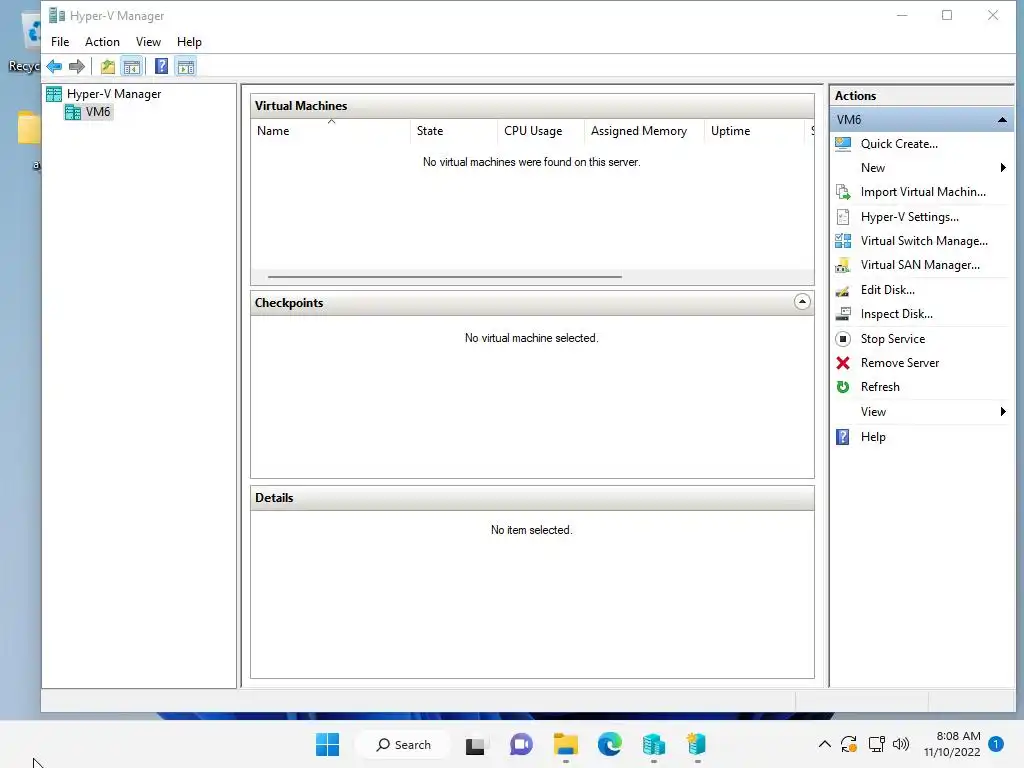Open Virtual Switch Manager

pos(923,241)
